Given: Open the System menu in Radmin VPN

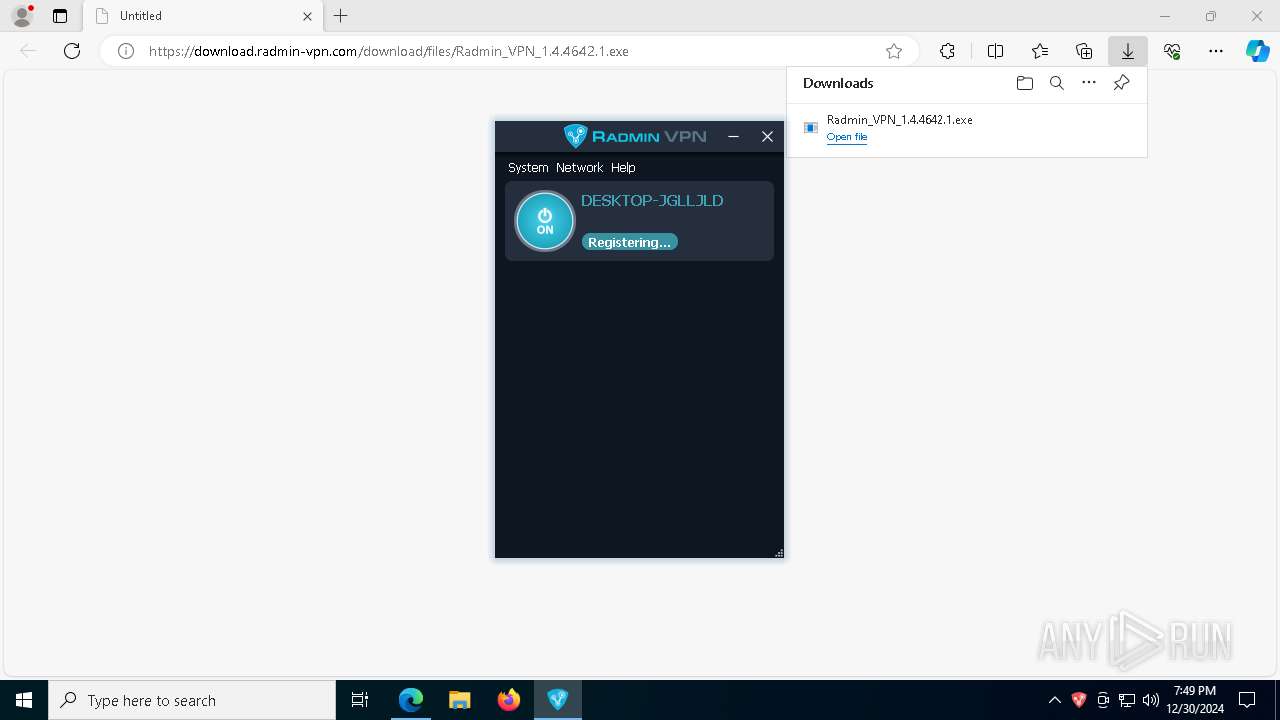Looking at the screenshot, I should point(528,167).
